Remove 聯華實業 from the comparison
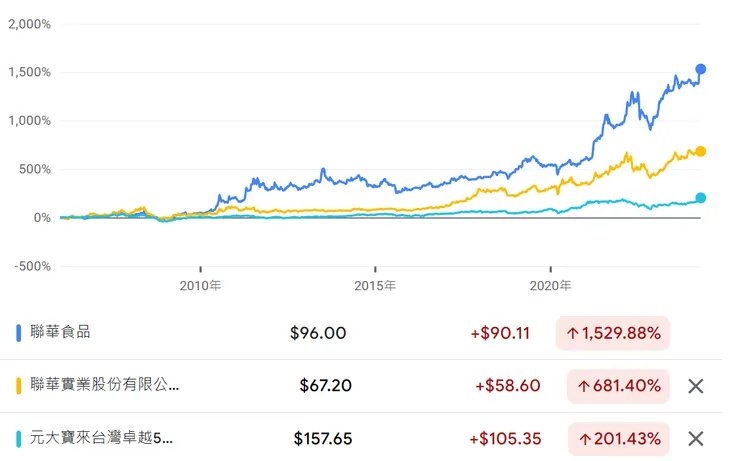 (x=696, y=386)
